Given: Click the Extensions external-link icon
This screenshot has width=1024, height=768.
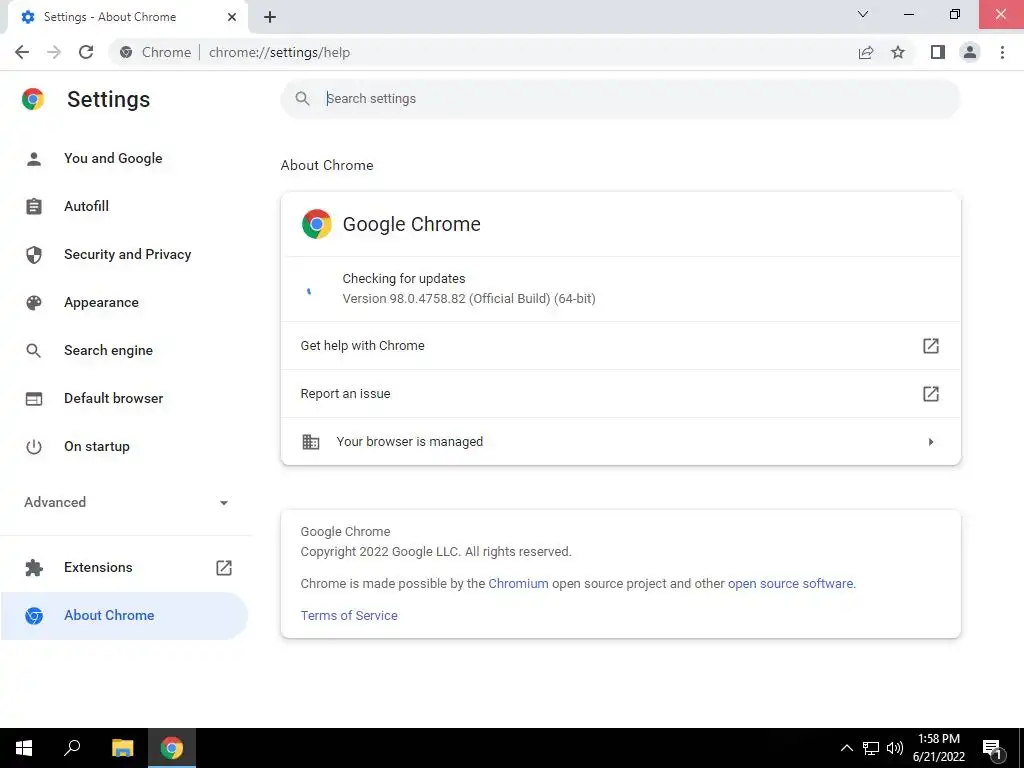Looking at the screenshot, I should point(224,568).
